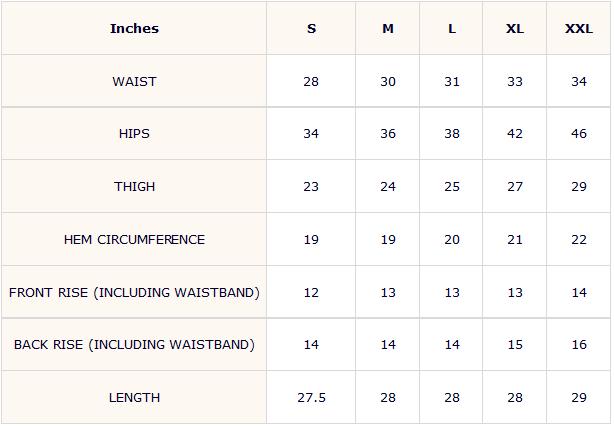Click the LENGTH row label

134,398
